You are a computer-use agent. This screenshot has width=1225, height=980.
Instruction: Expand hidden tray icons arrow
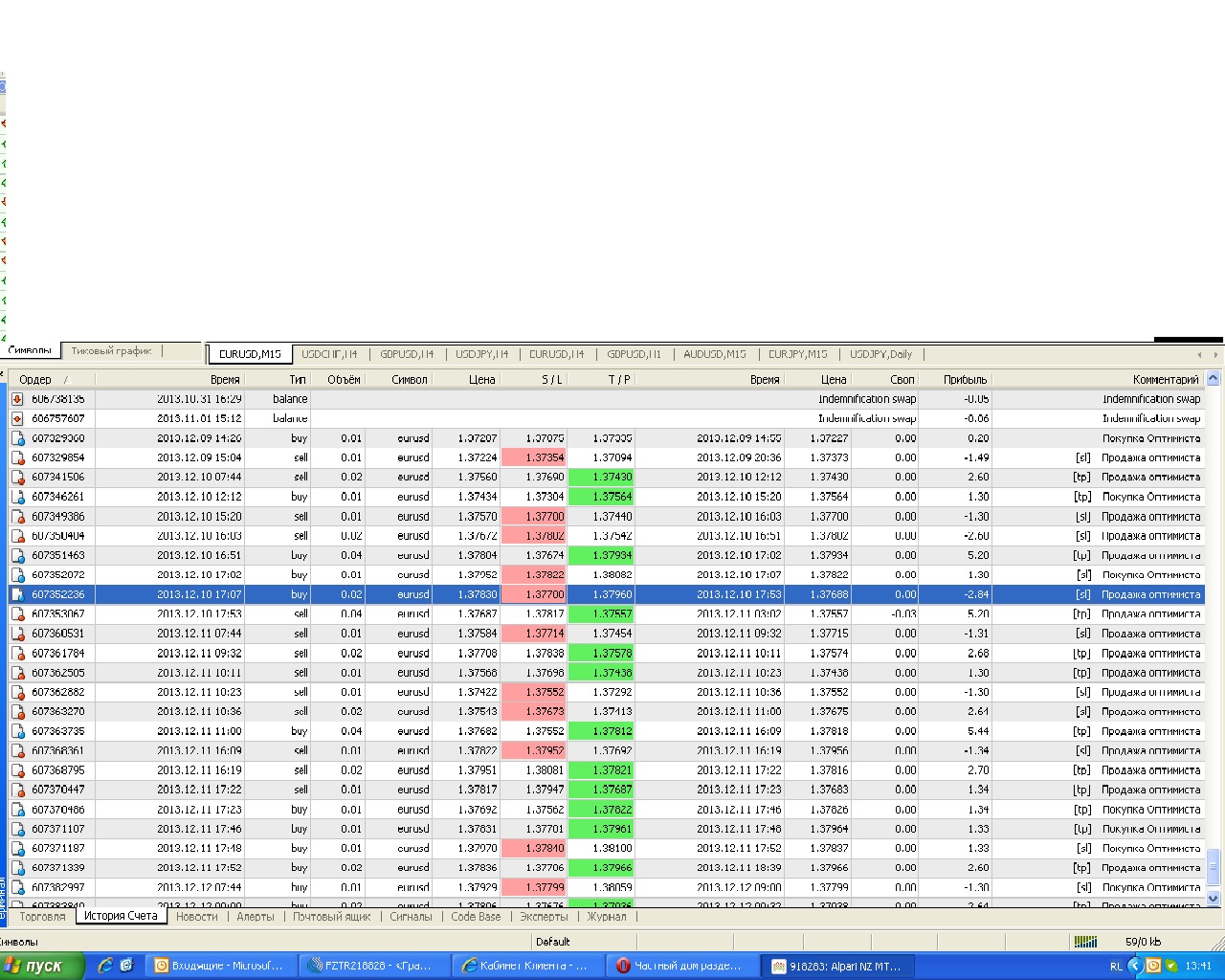pos(1136,967)
